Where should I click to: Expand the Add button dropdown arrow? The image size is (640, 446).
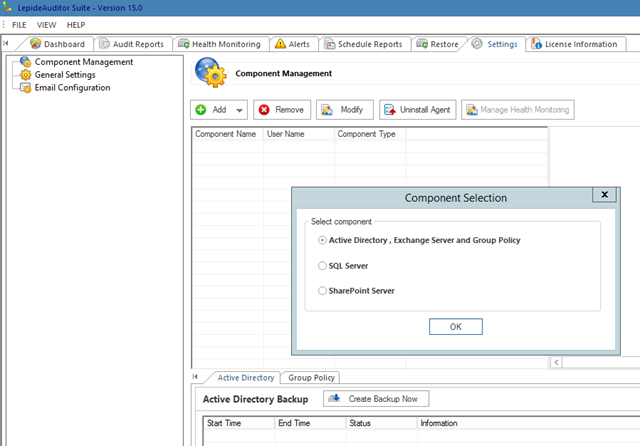pyautogui.click(x=240, y=110)
